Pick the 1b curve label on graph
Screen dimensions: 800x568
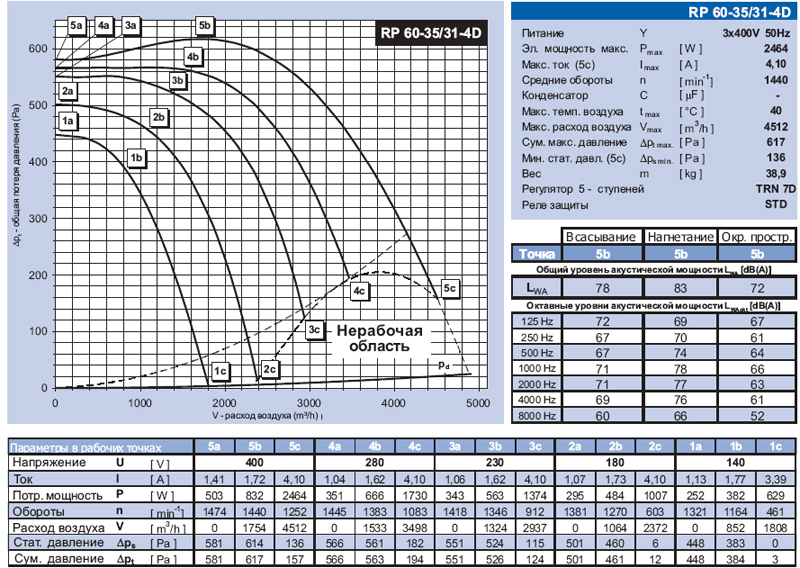pos(138,157)
